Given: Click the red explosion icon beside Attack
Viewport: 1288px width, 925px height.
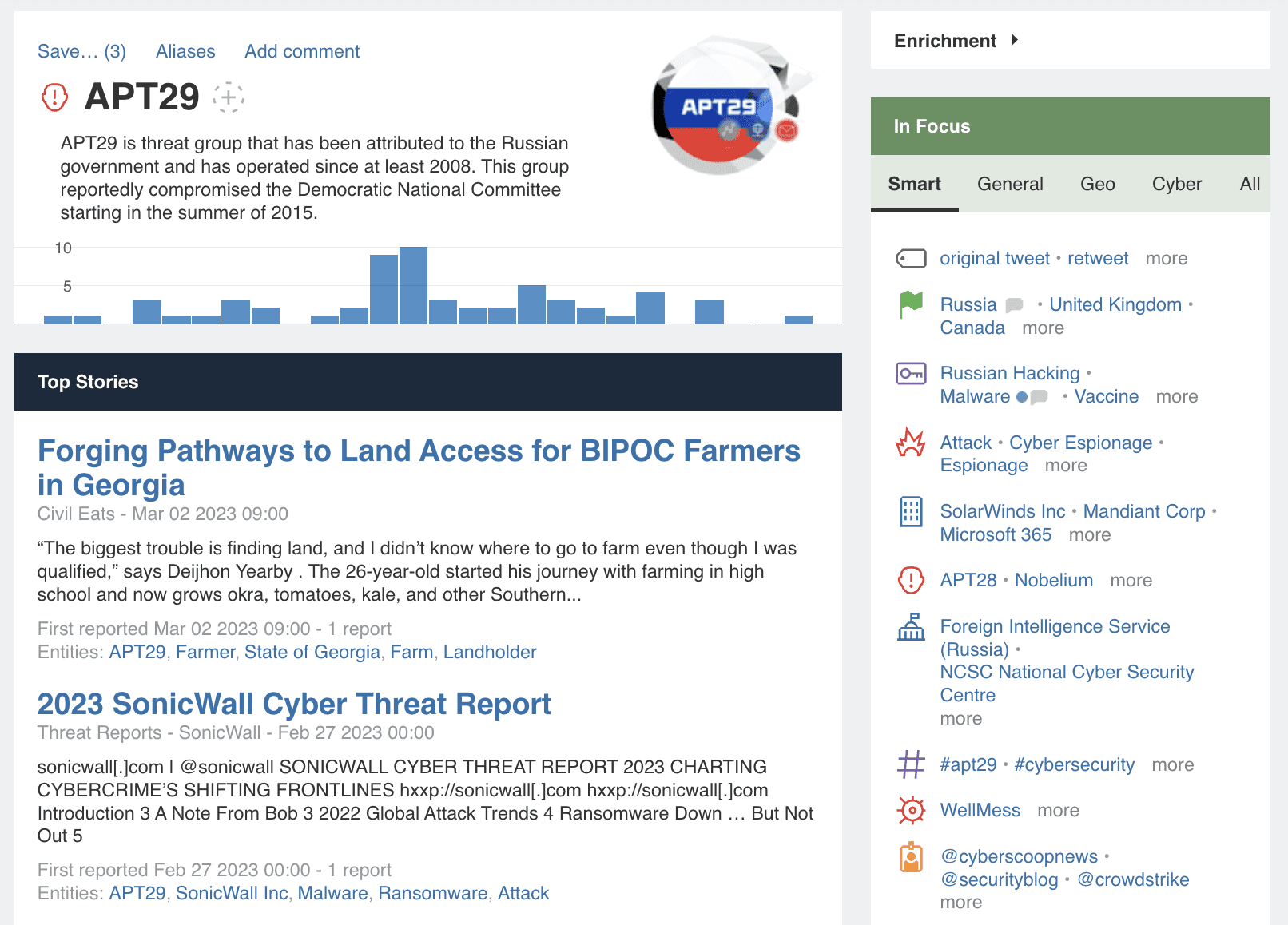Looking at the screenshot, I should click(x=911, y=443).
